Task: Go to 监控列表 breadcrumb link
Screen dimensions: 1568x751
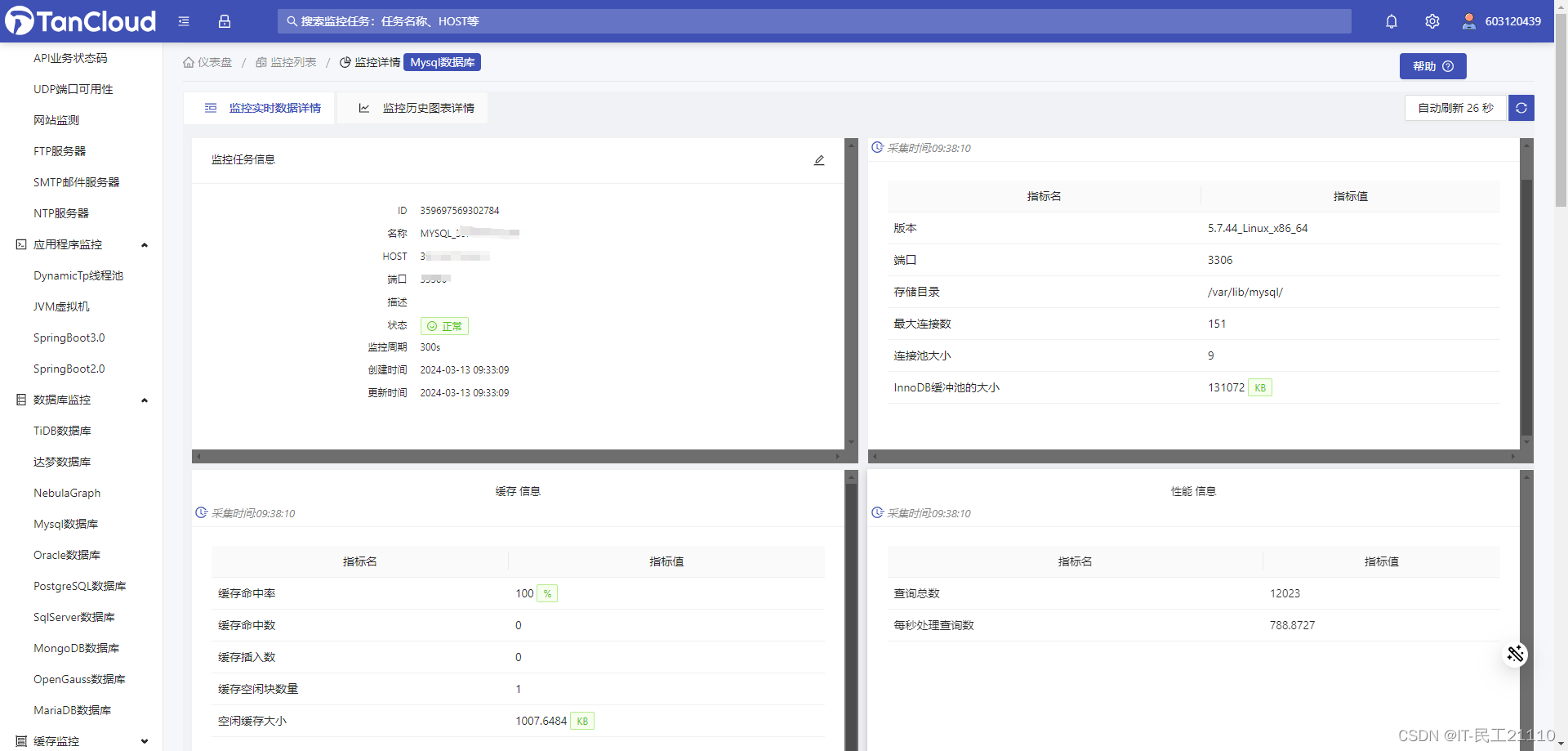Action: (x=293, y=63)
